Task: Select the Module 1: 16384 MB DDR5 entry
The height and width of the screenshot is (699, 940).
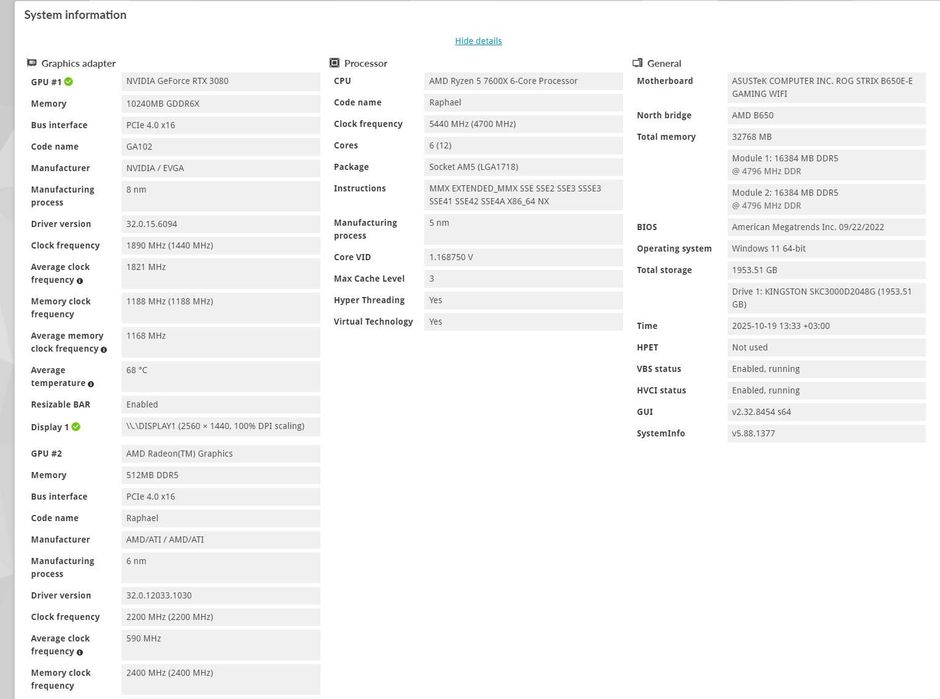Action: coord(826,165)
